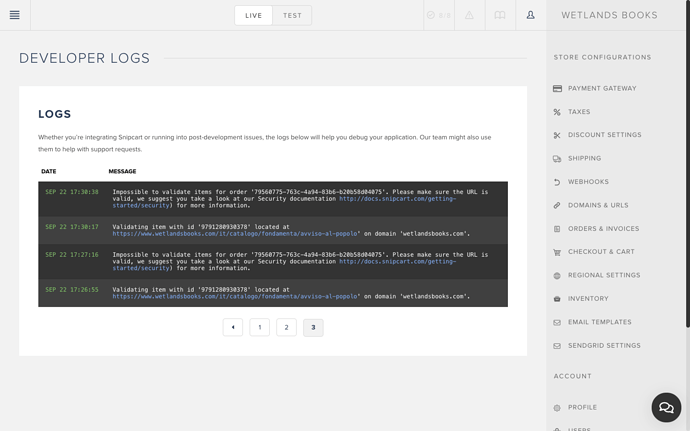690x431 pixels.
Task: Open the chat support bubble
Action: coord(666,408)
